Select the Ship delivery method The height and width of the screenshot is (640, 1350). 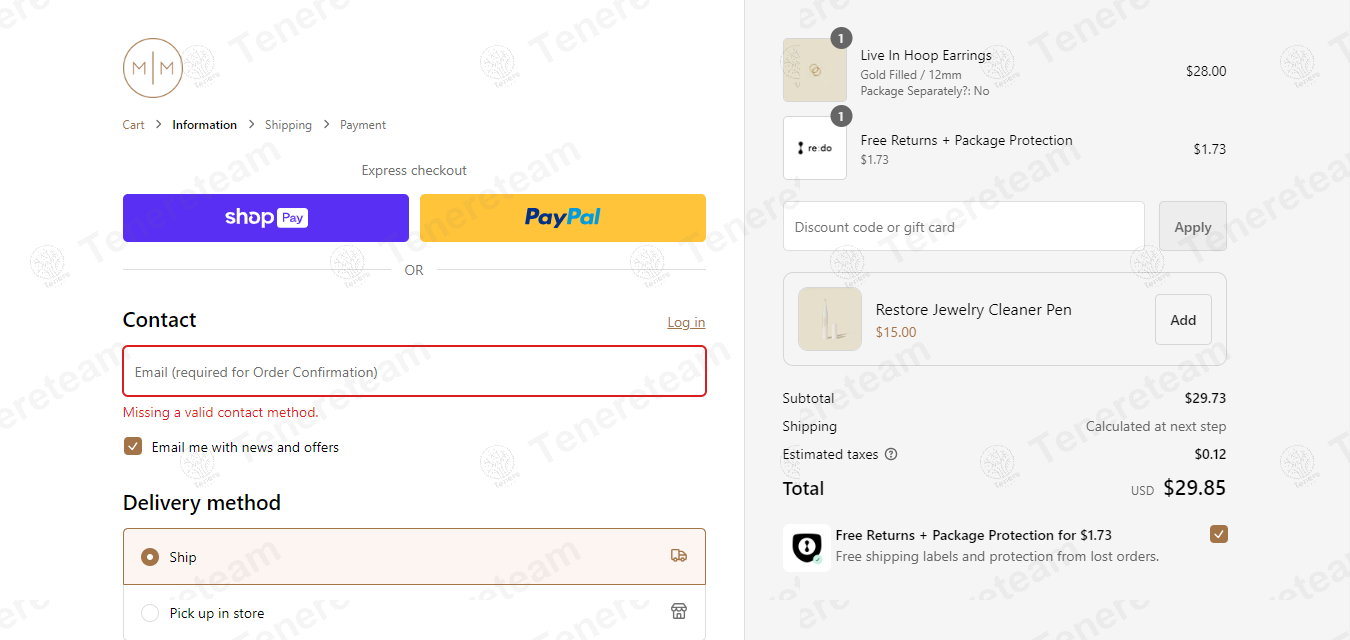[150, 557]
